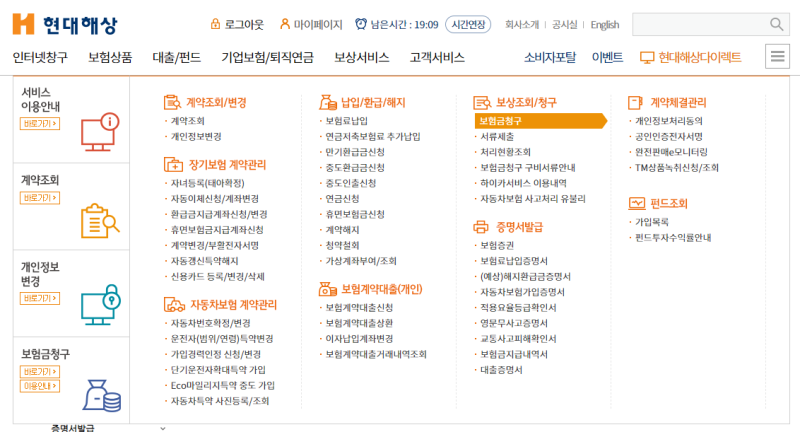800x432 pixels.
Task: Click the 회사소개 link
Action: pos(522,24)
